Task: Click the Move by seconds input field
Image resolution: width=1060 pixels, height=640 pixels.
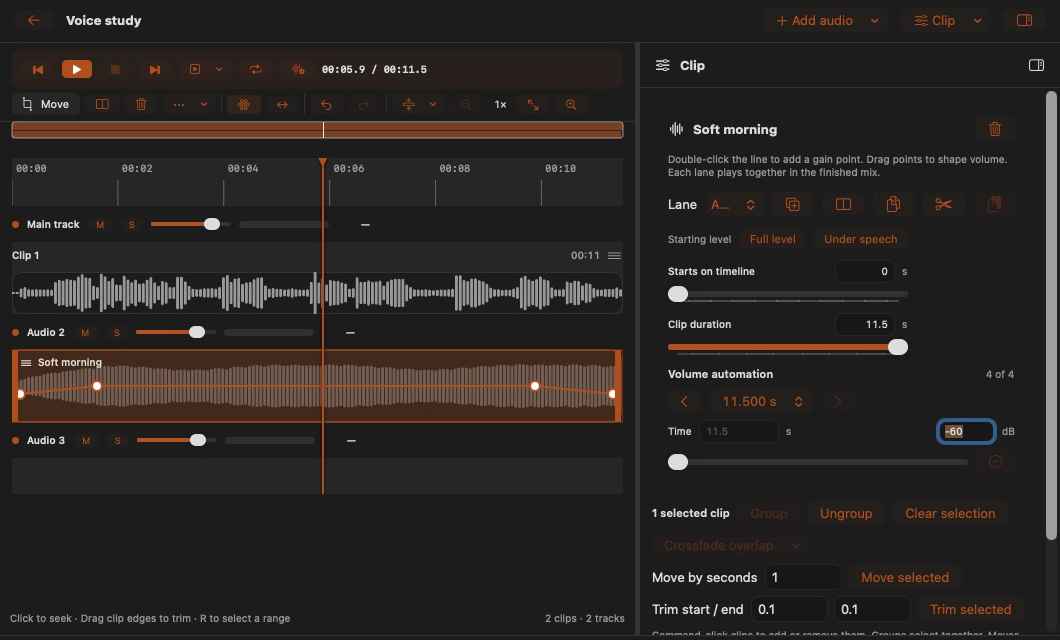Action: pos(803,578)
